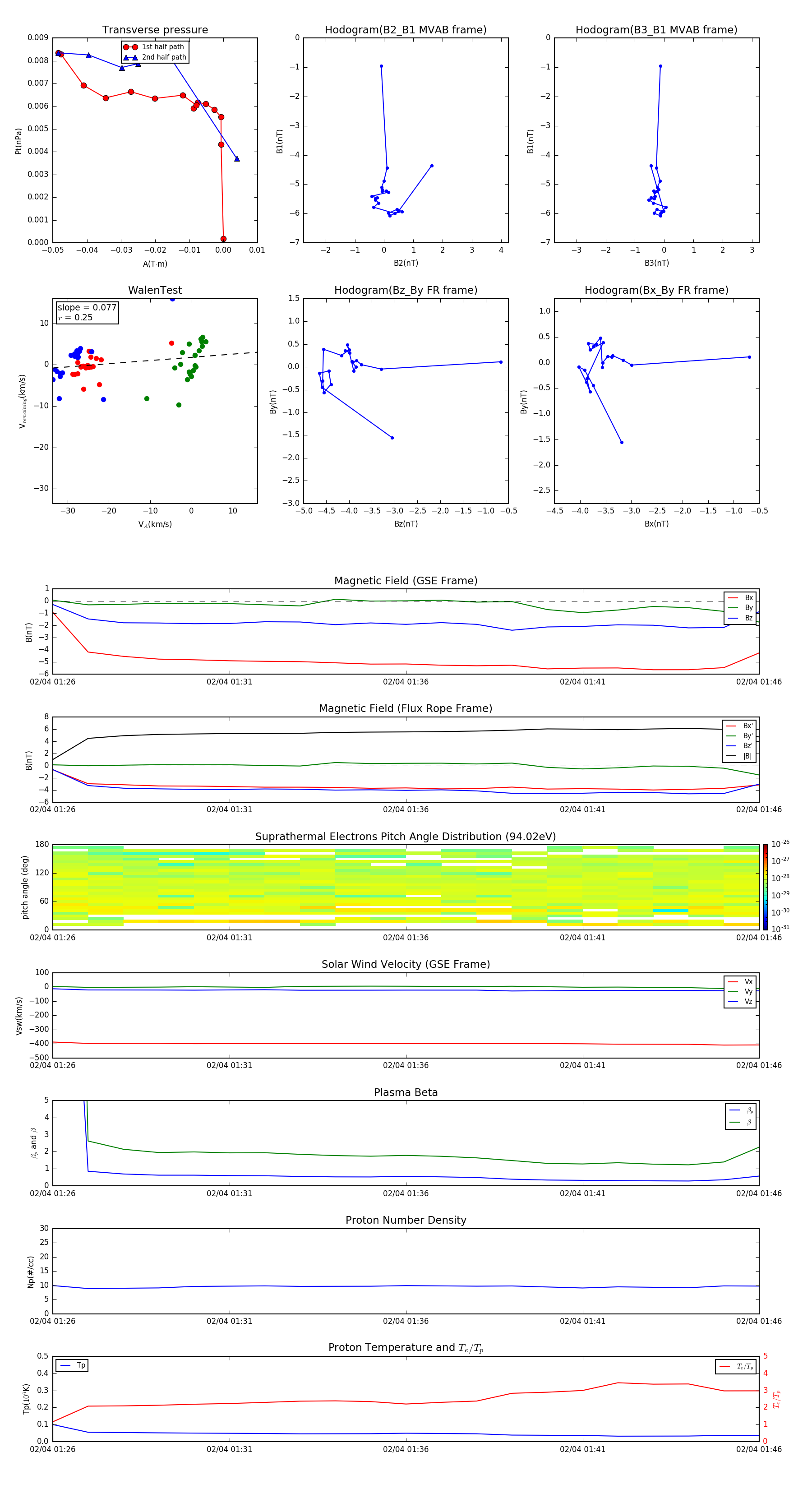Image resolution: width=812 pixels, height=1489 pixels.
Task: Click the "Plasma Beta" plot title
Action: coord(406,1092)
